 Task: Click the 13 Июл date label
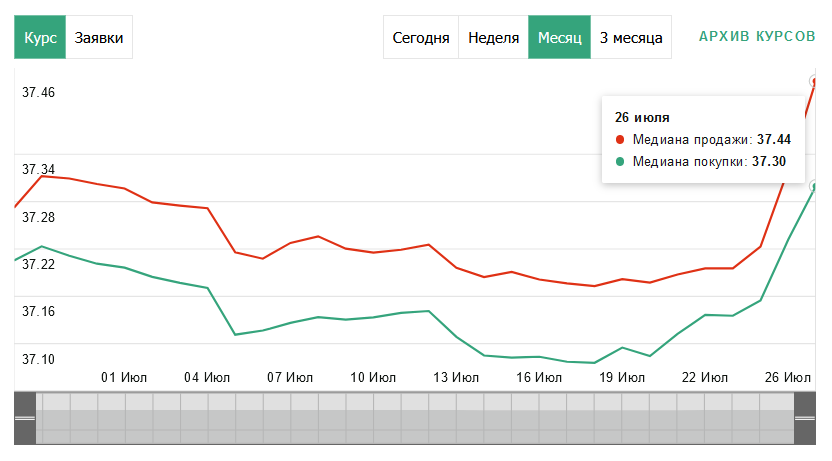tap(456, 378)
